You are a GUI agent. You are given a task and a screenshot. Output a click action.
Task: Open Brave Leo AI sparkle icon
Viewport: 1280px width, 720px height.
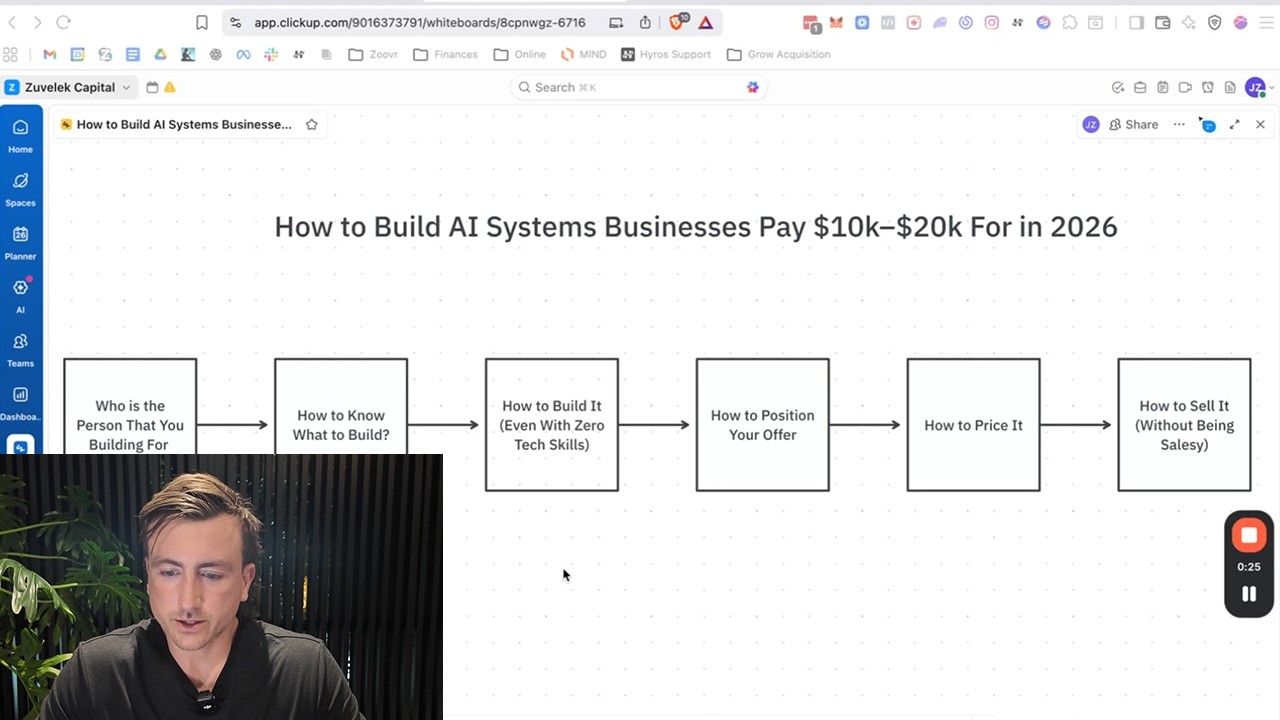1188,22
